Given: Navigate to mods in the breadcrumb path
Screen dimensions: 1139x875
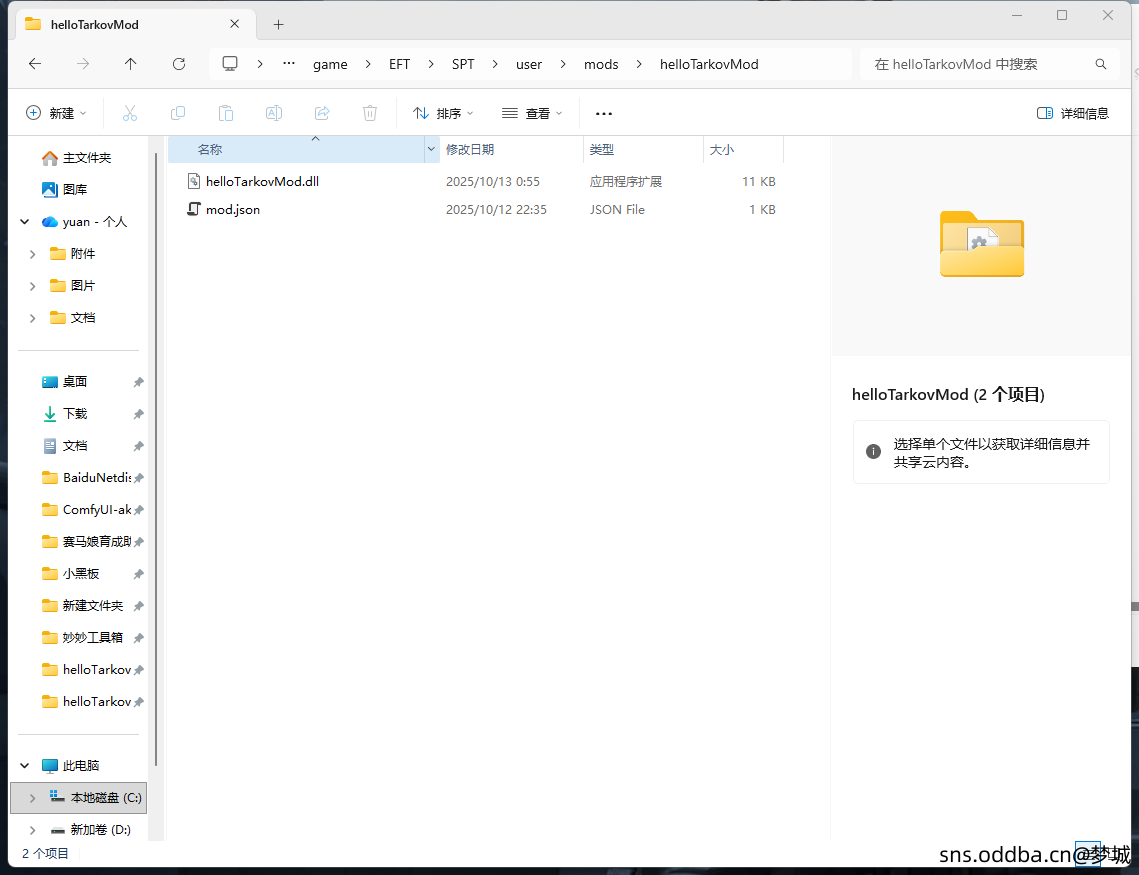Looking at the screenshot, I should [601, 64].
